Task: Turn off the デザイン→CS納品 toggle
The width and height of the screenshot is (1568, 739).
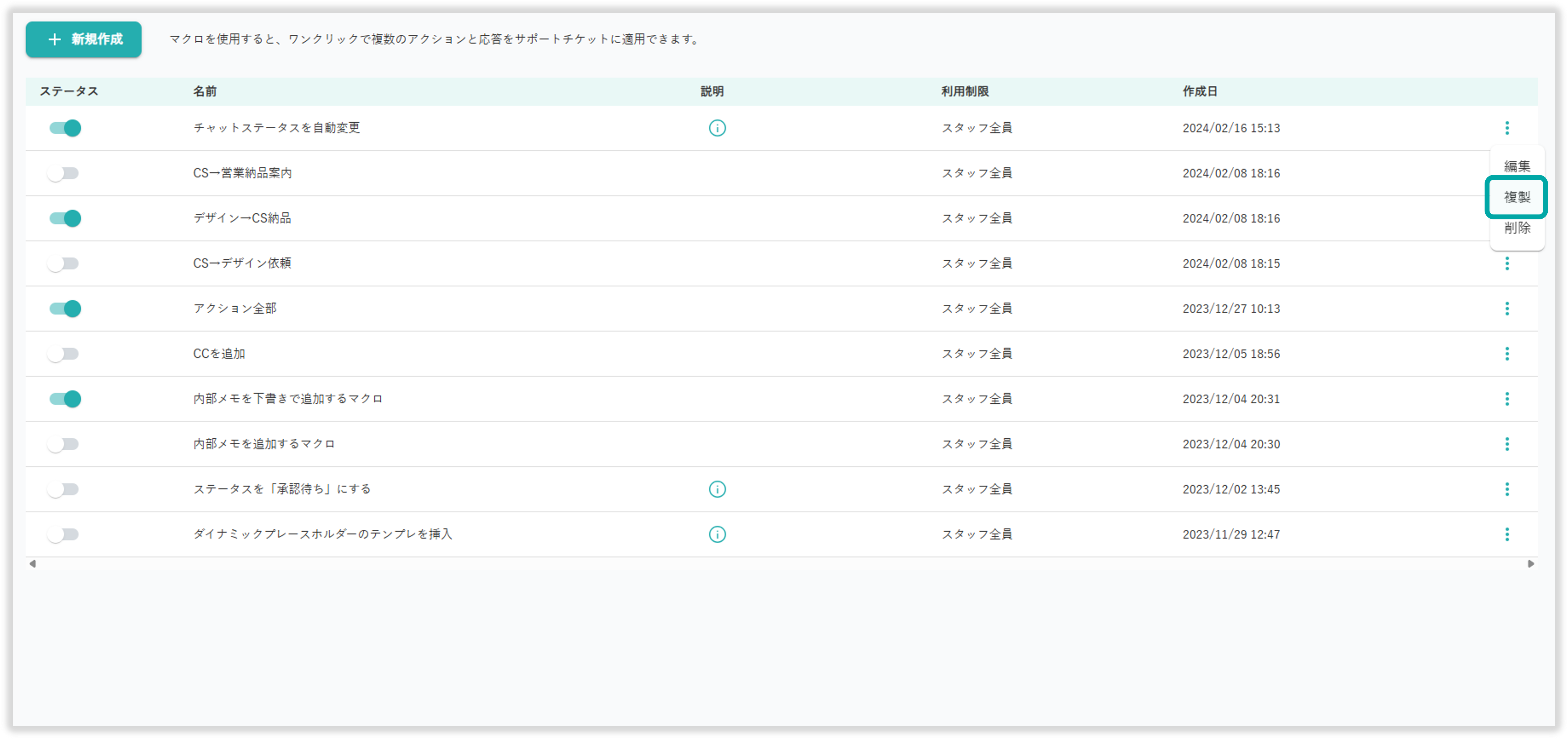Action: pos(65,218)
